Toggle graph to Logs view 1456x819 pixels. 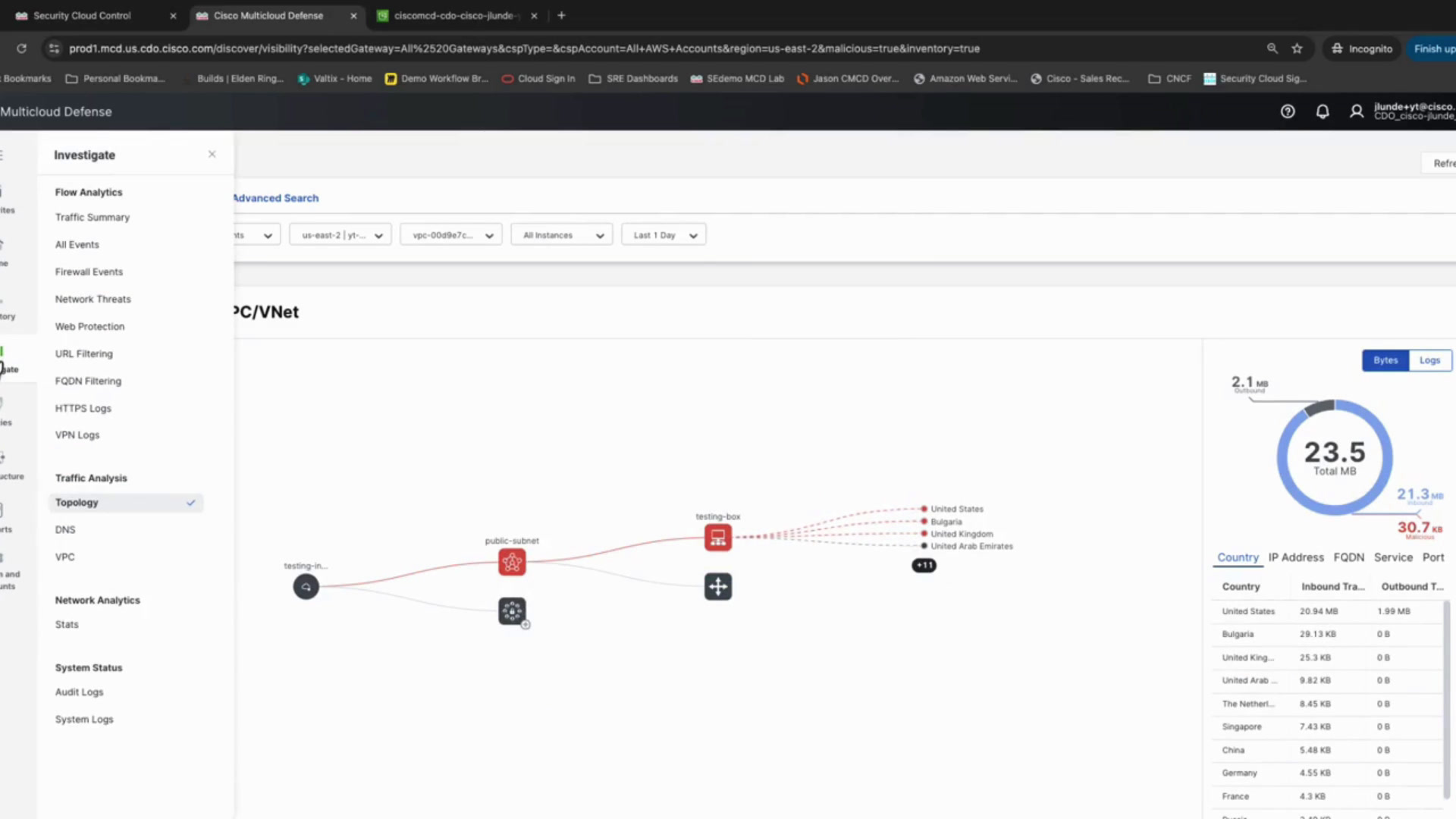[1429, 360]
